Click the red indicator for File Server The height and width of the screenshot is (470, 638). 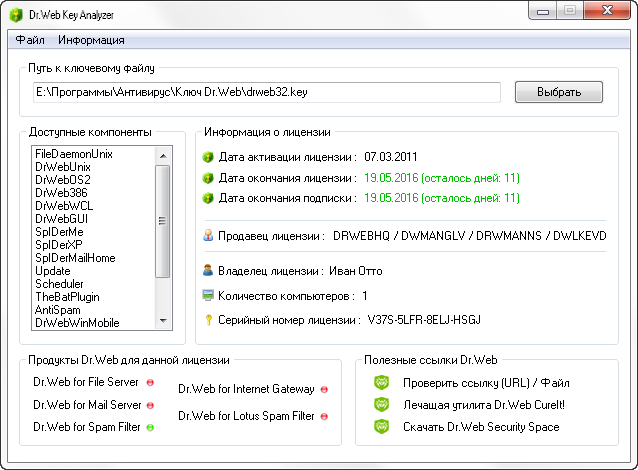tap(150, 383)
